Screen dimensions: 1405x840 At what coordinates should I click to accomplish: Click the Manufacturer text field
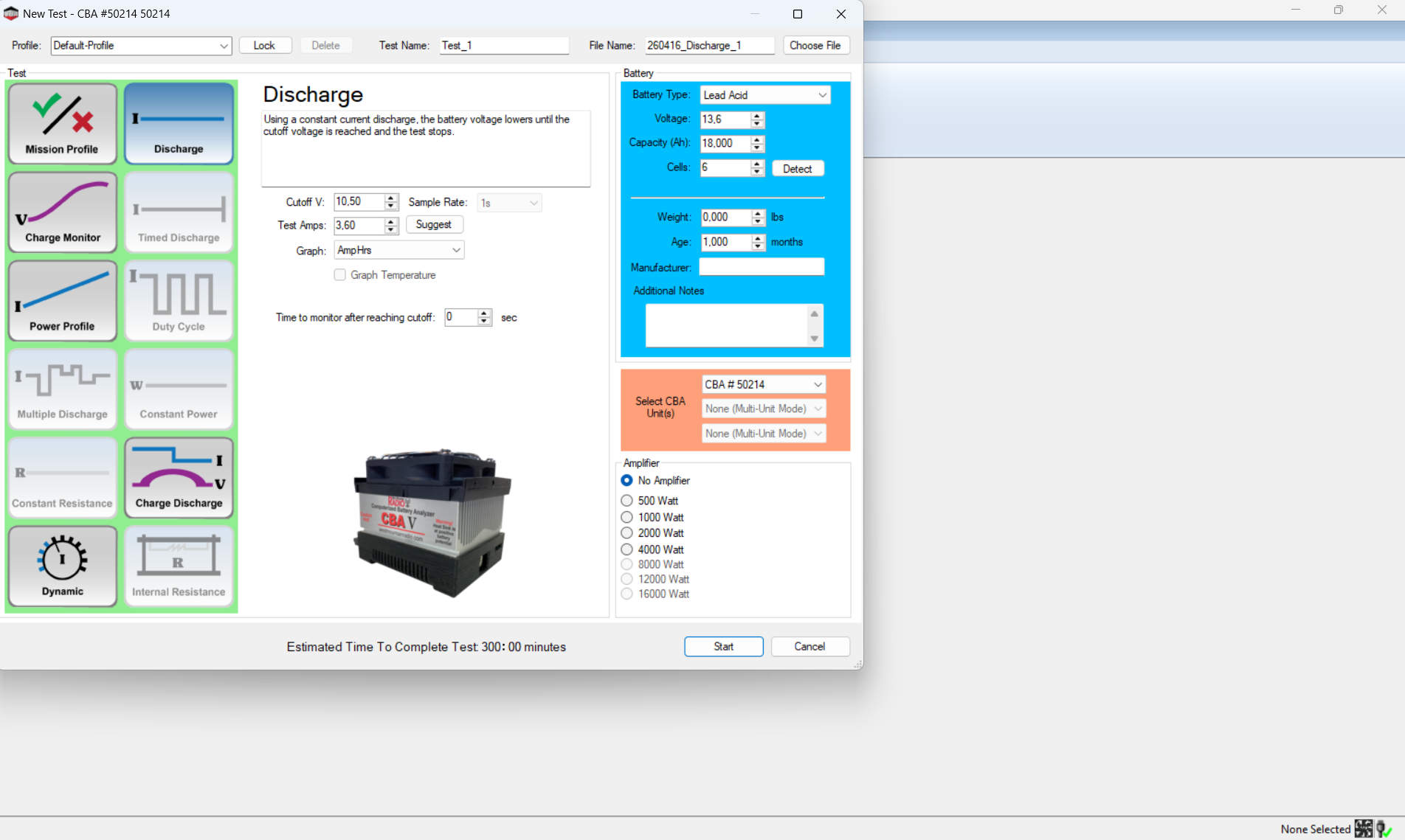tap(762, 267)
